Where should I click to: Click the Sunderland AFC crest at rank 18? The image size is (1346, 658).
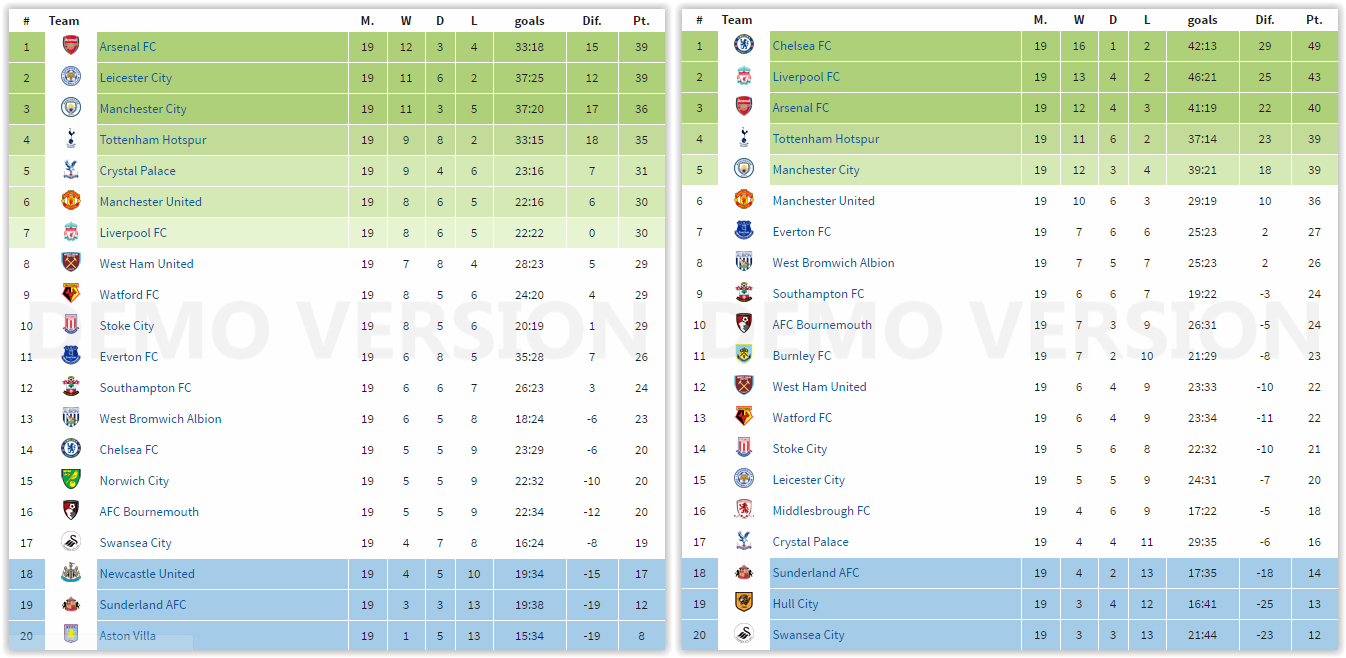(x=744, y=572)
